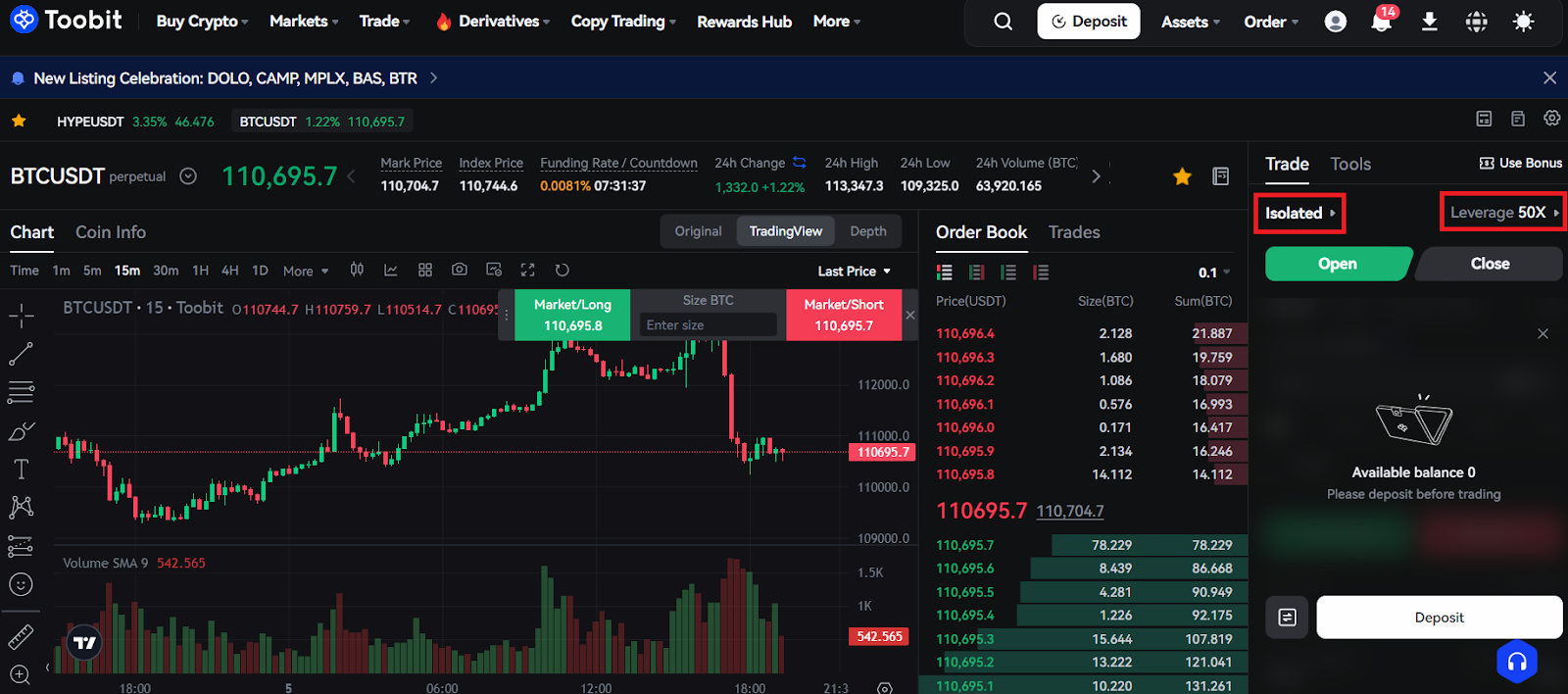Select the forecasting and measurement tool
This screenshot has height=694, width=1568.
click(x=21, y=546)
